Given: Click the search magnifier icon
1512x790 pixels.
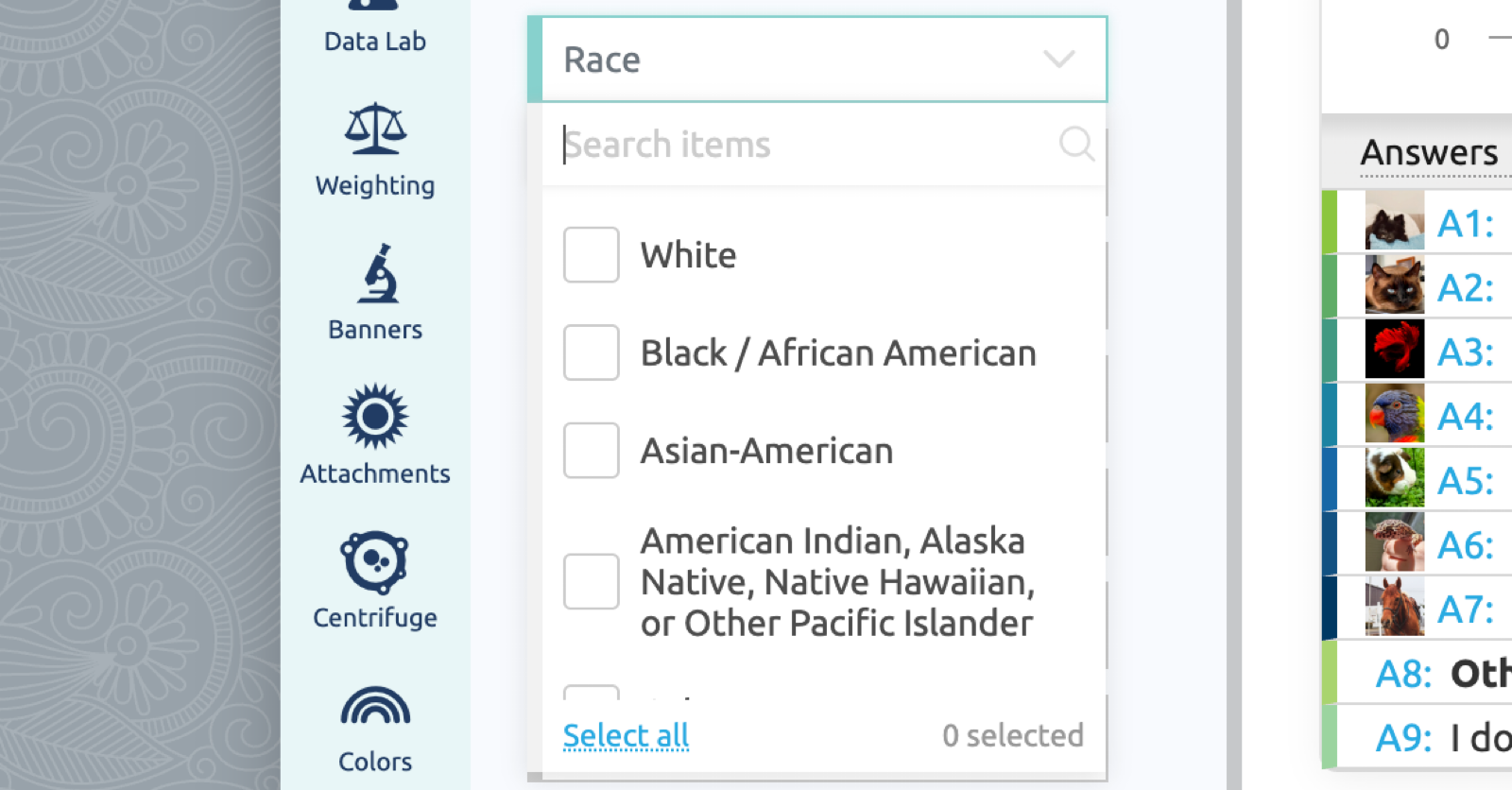Looking at the screenshot, I should point(1076,144).
